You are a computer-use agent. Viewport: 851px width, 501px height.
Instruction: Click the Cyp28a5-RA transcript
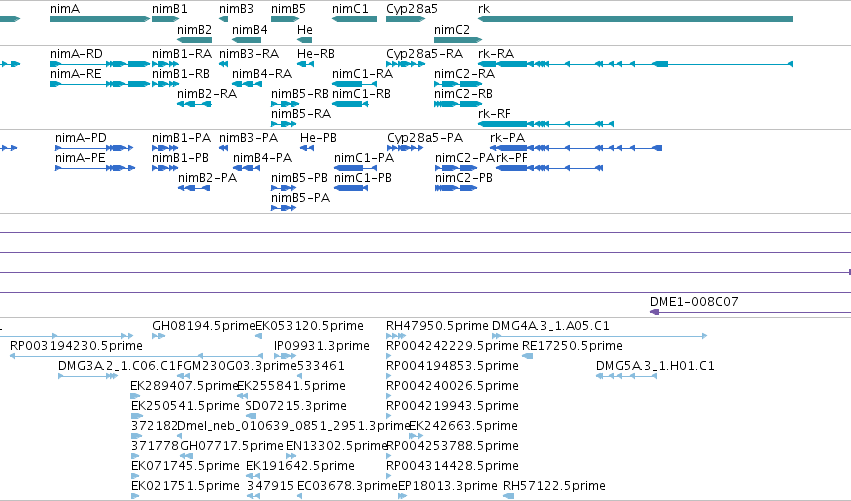point(405,64)
